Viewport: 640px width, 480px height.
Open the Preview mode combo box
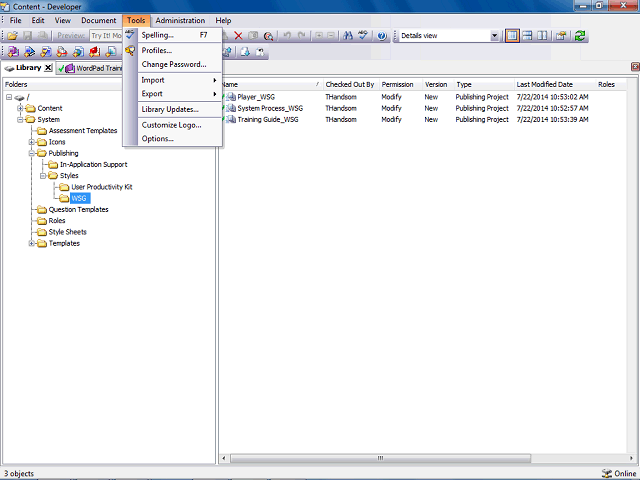tap(106, 36)
